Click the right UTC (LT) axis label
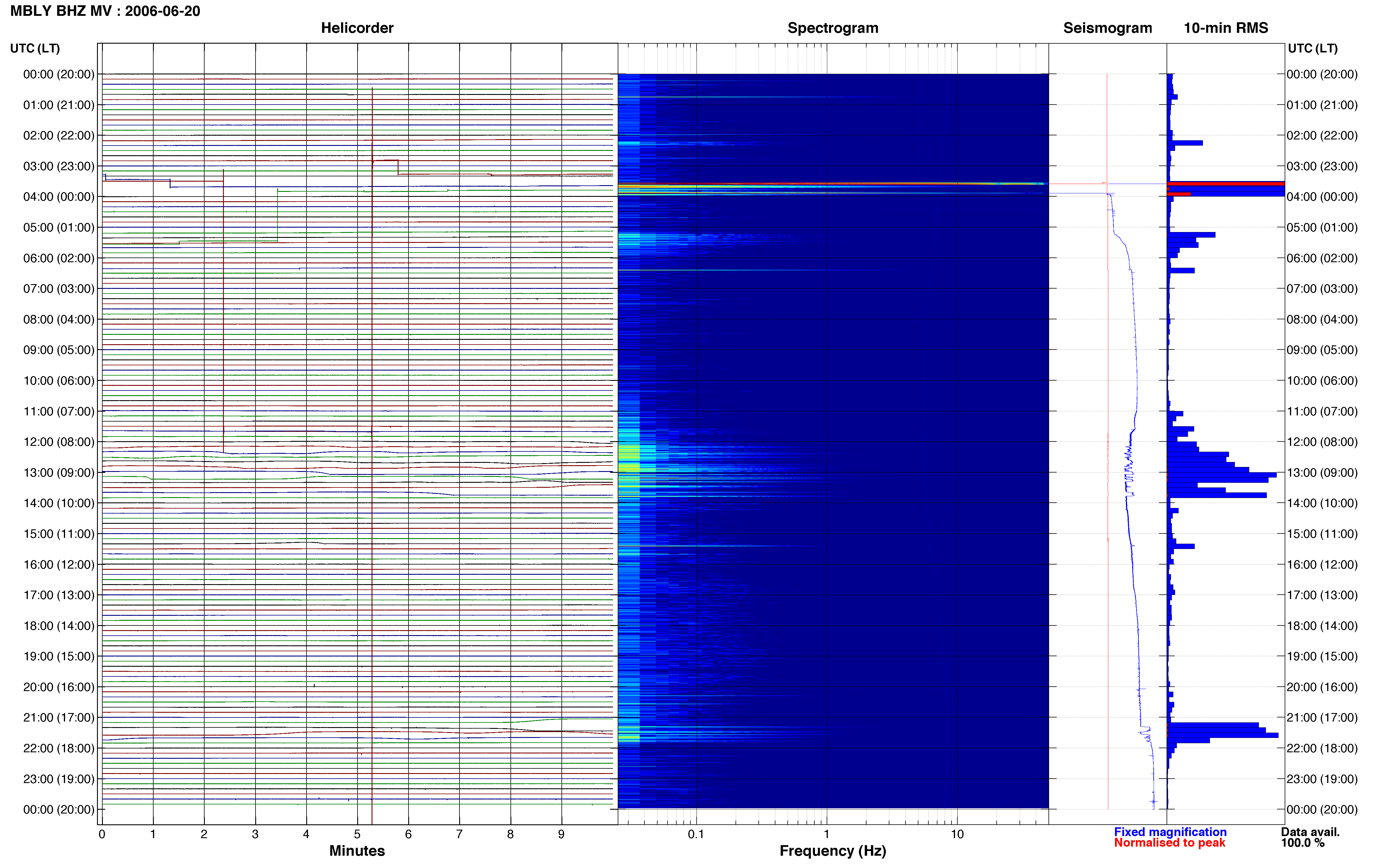1389x868 pixels. click(1313, 48)
